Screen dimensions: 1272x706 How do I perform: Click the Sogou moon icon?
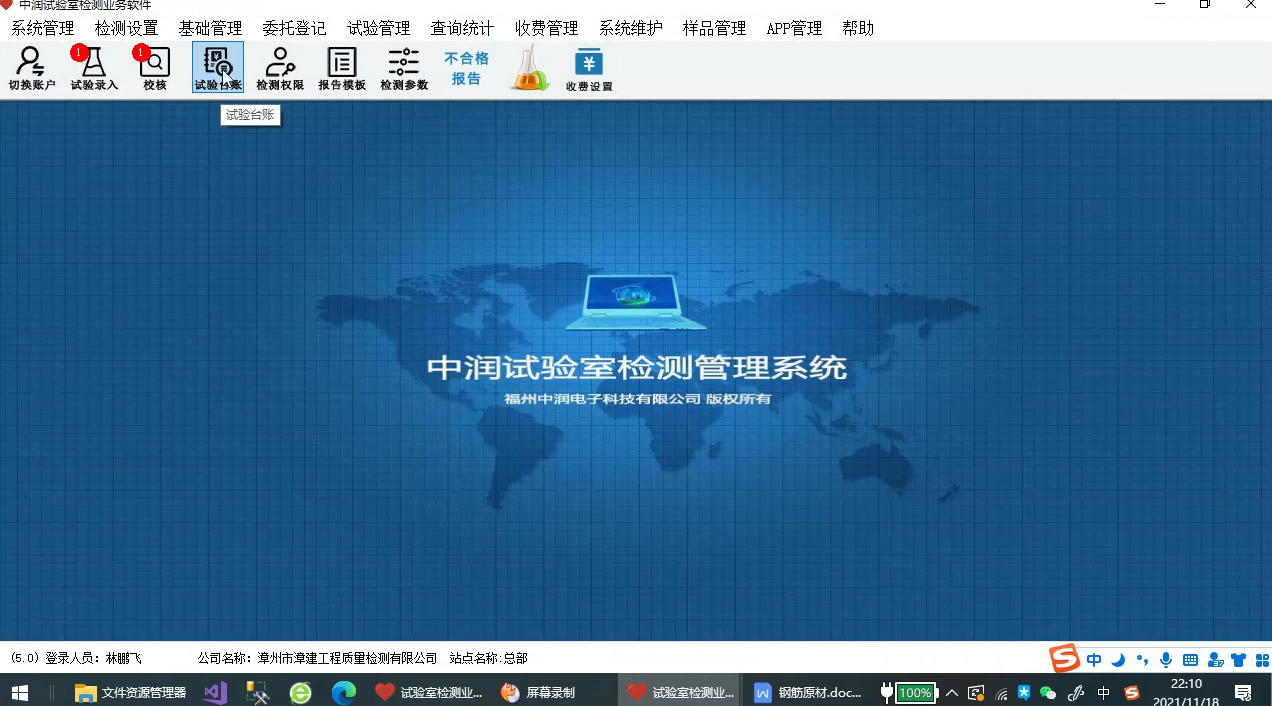[x=1118, y=660]
